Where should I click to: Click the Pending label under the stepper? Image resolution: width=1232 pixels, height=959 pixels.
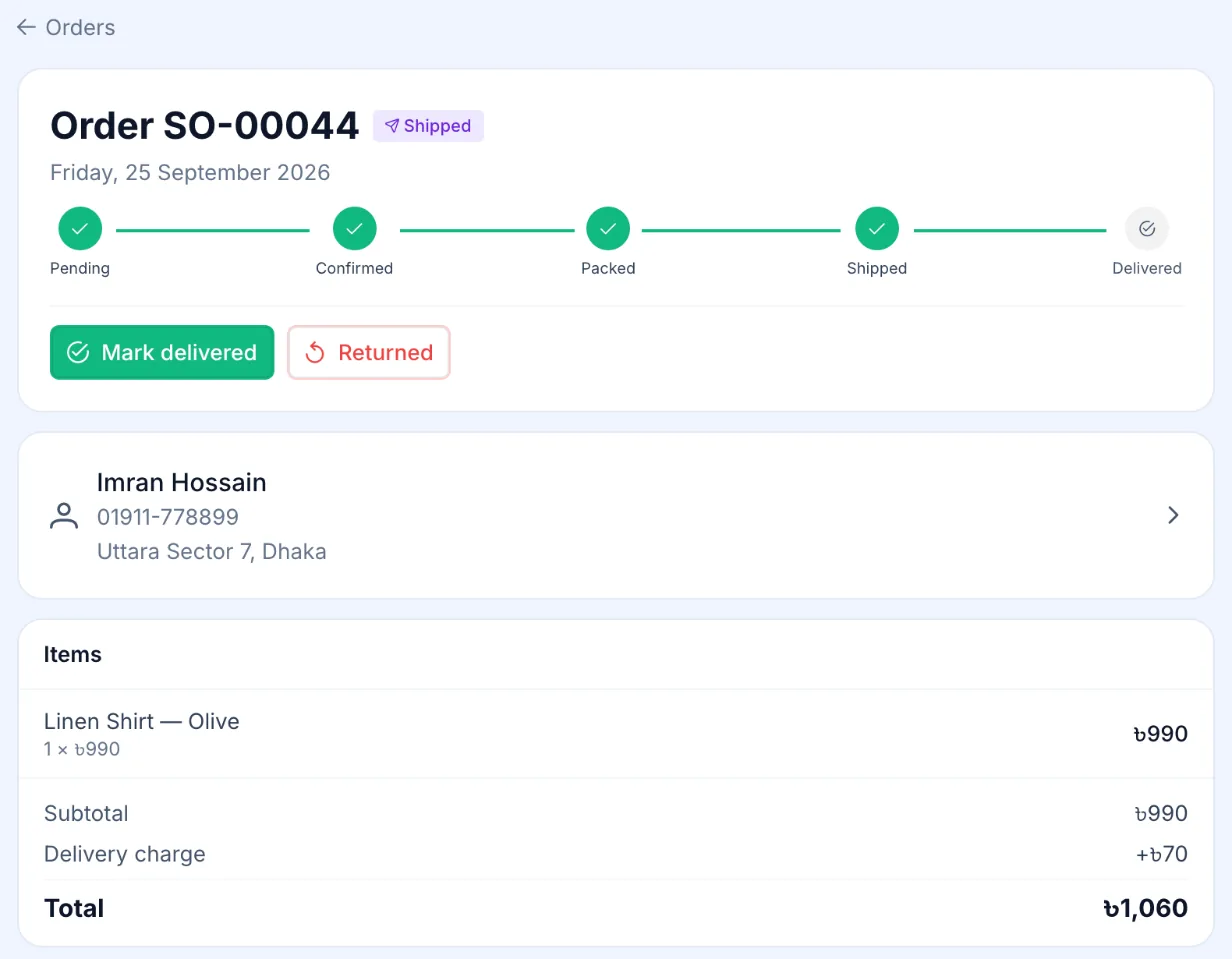point(80,268)
